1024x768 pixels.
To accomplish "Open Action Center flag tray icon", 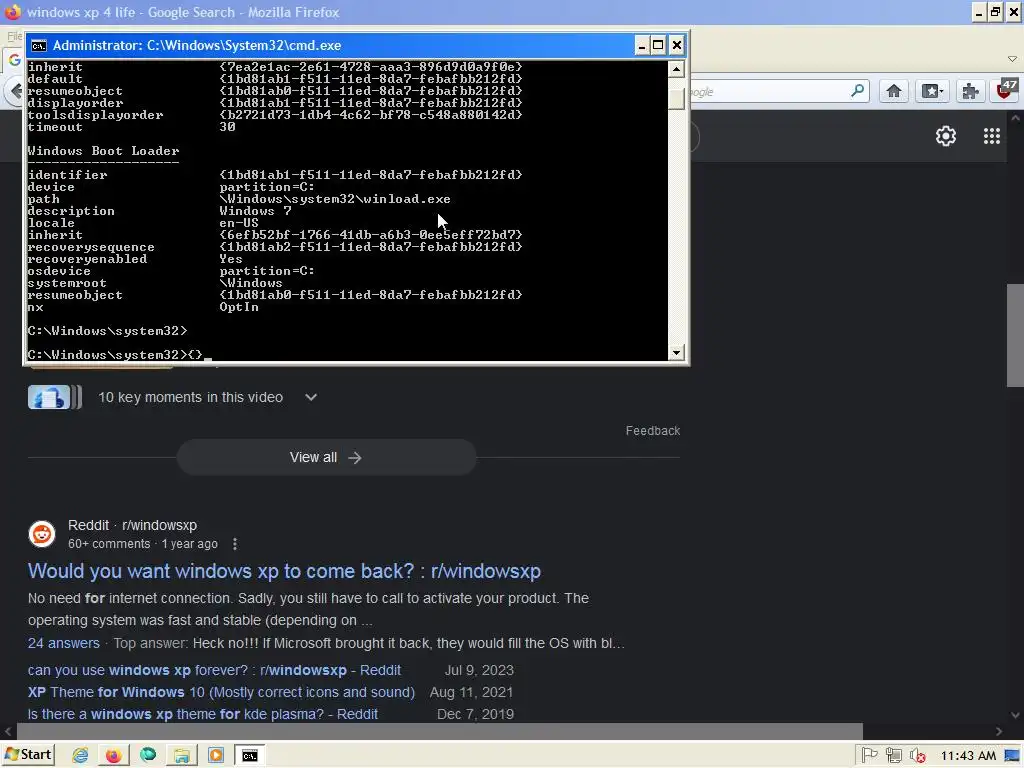I will pos(869,756).
